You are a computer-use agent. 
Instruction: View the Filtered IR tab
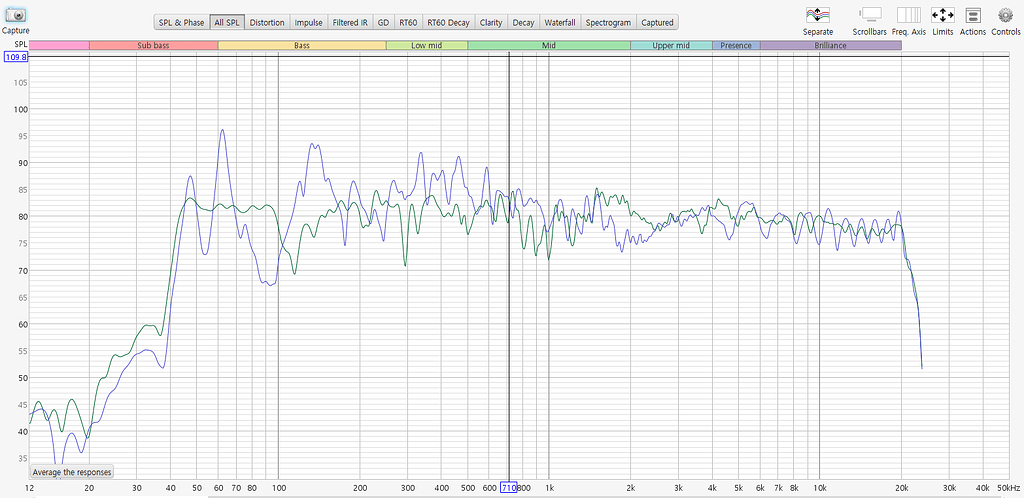pyautogui.click(x=350, y=22)
